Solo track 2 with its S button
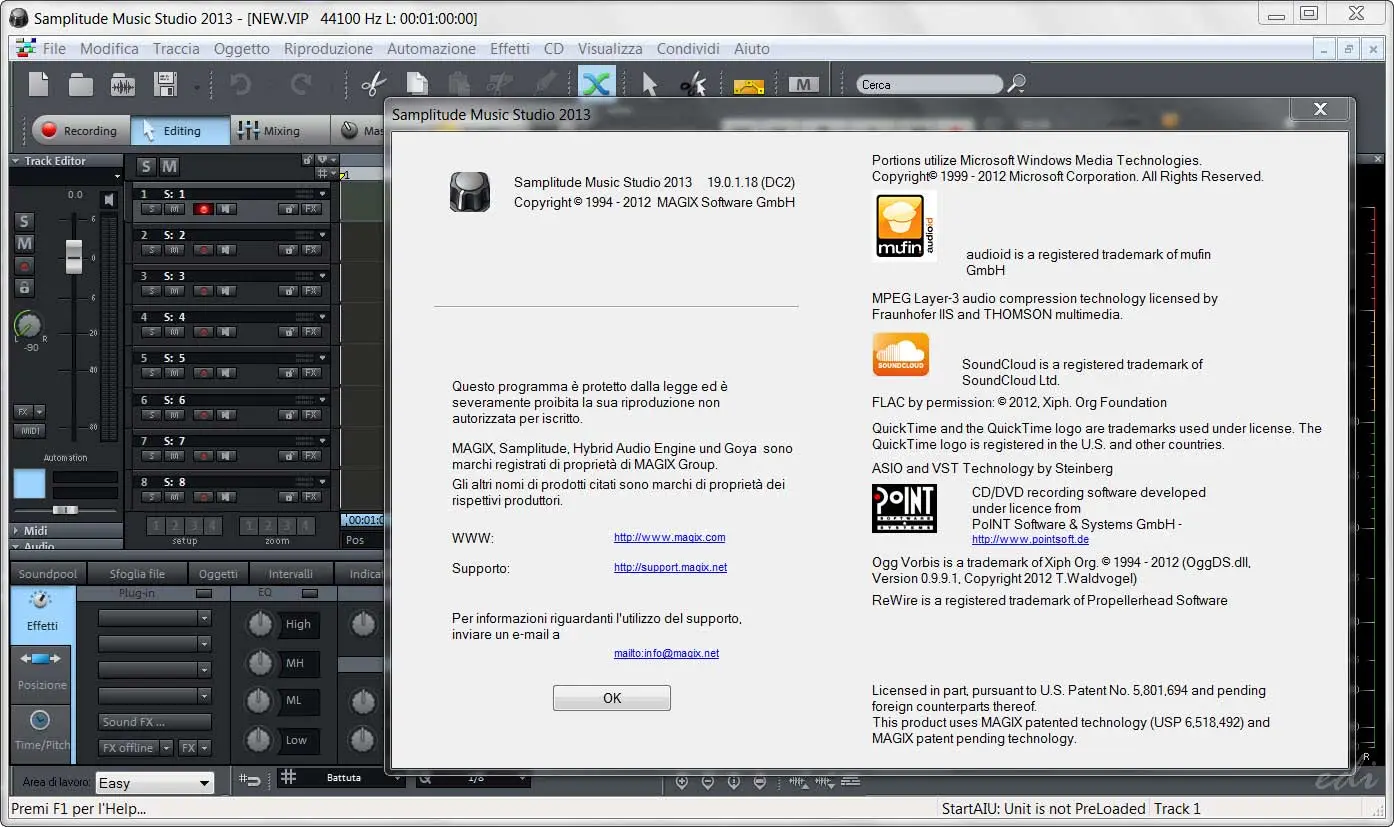This screenshot has width=1394, height=827. tap(150, 250)
